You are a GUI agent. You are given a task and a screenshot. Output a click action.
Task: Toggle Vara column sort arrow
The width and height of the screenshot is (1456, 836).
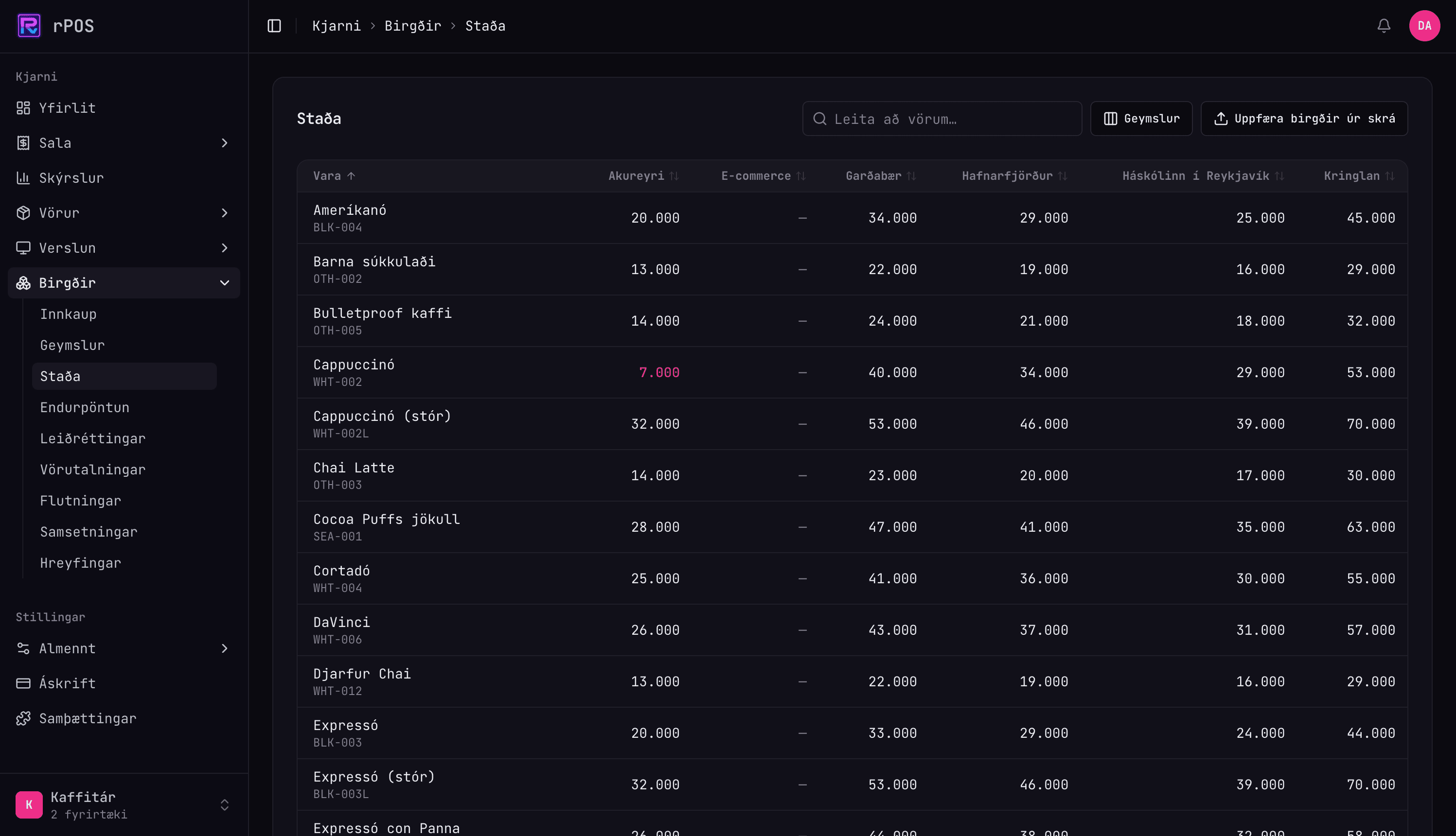(x=351, y=176)
